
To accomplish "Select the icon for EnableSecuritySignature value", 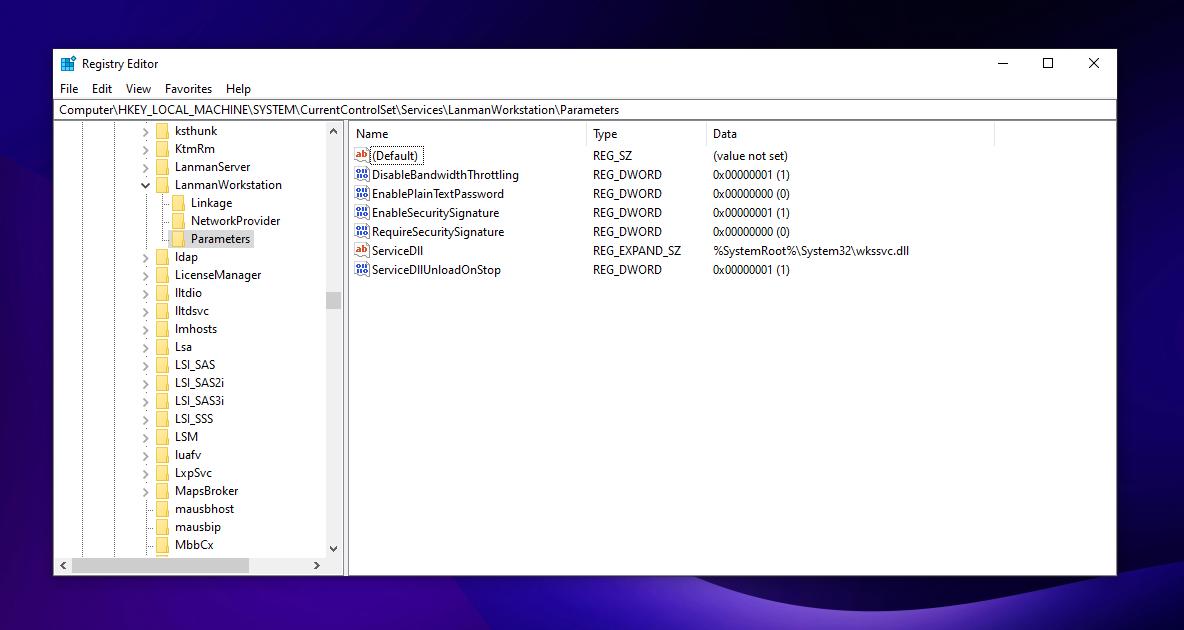I will click(362, 213).
